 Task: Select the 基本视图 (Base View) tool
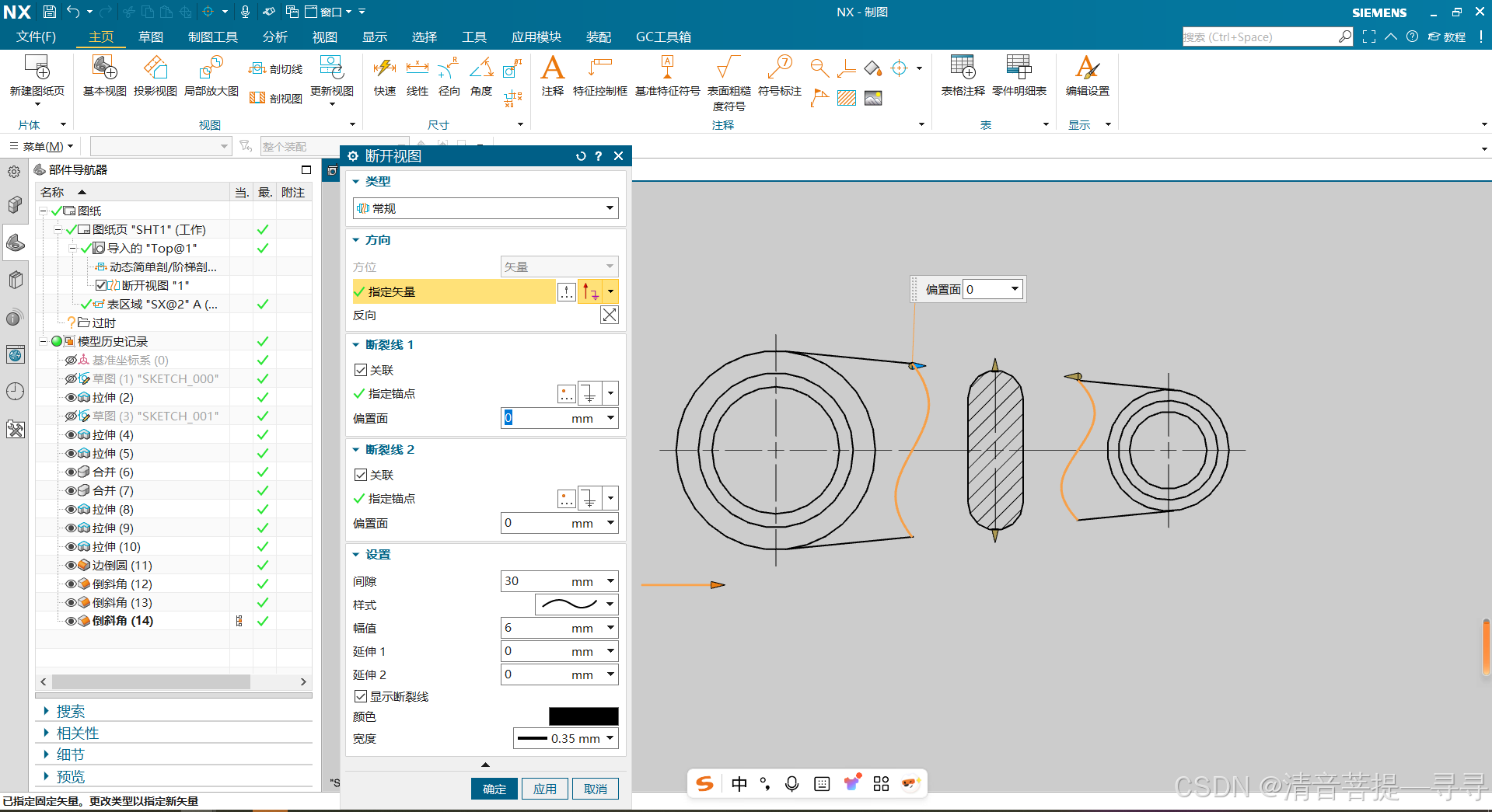[x=103, y=76]
